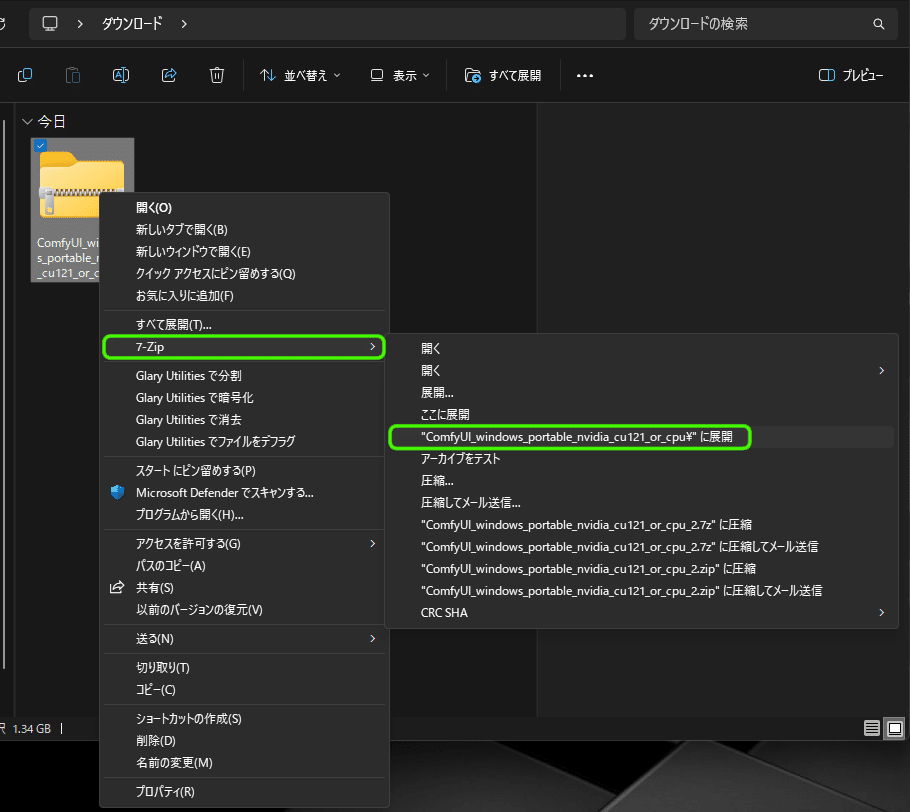Image resolution: width=910 pixels, height=812 pixels.
Task: Choose 展開... in the 7-Zip submenu
Action: [x=641, y=393]
